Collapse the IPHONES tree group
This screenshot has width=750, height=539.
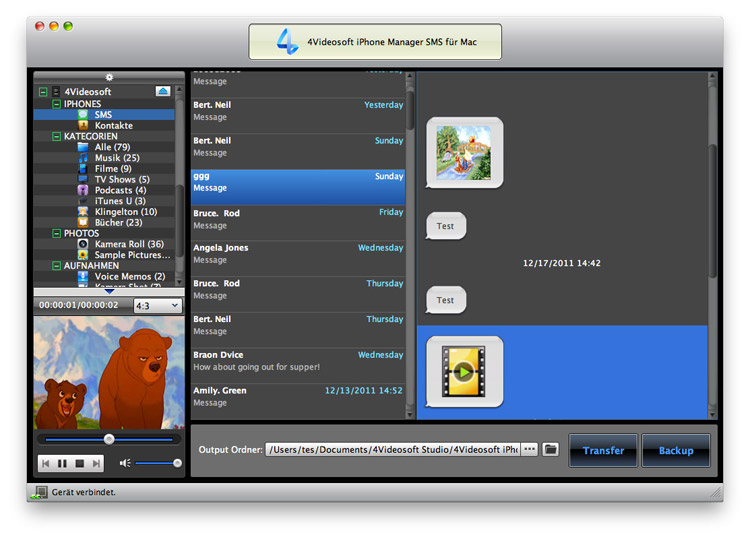57,104
